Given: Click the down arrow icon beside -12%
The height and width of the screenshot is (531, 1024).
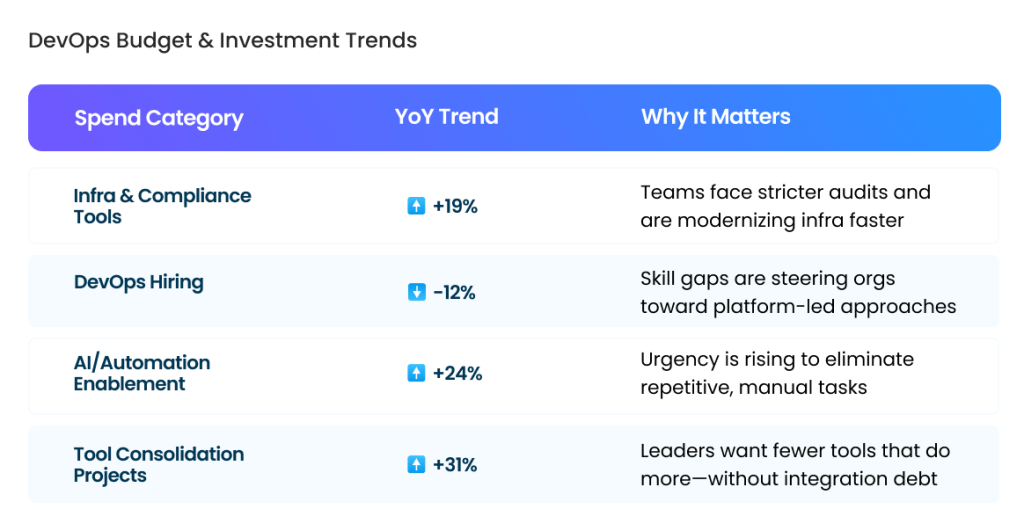Looking at the screenshot, I should 416,292.
